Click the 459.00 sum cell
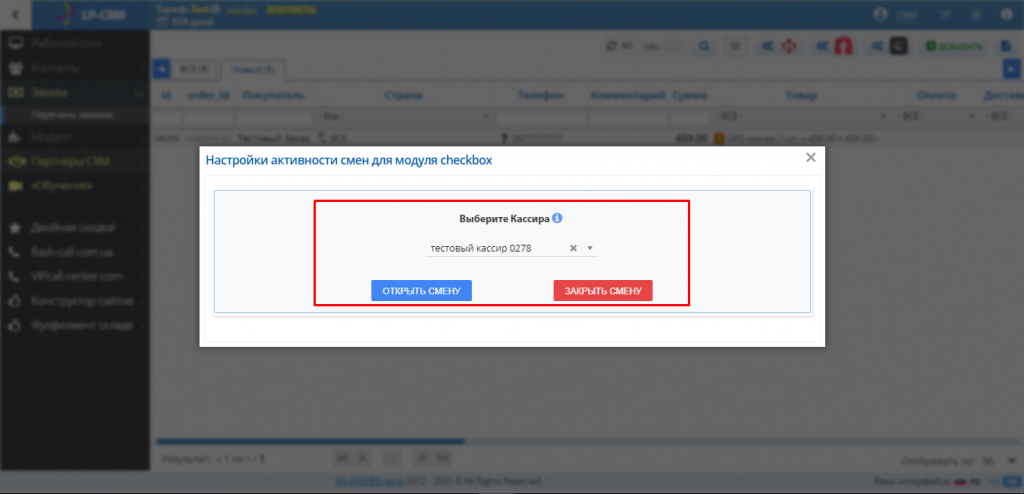The image size is (1024, 494). tap(692, 139)
